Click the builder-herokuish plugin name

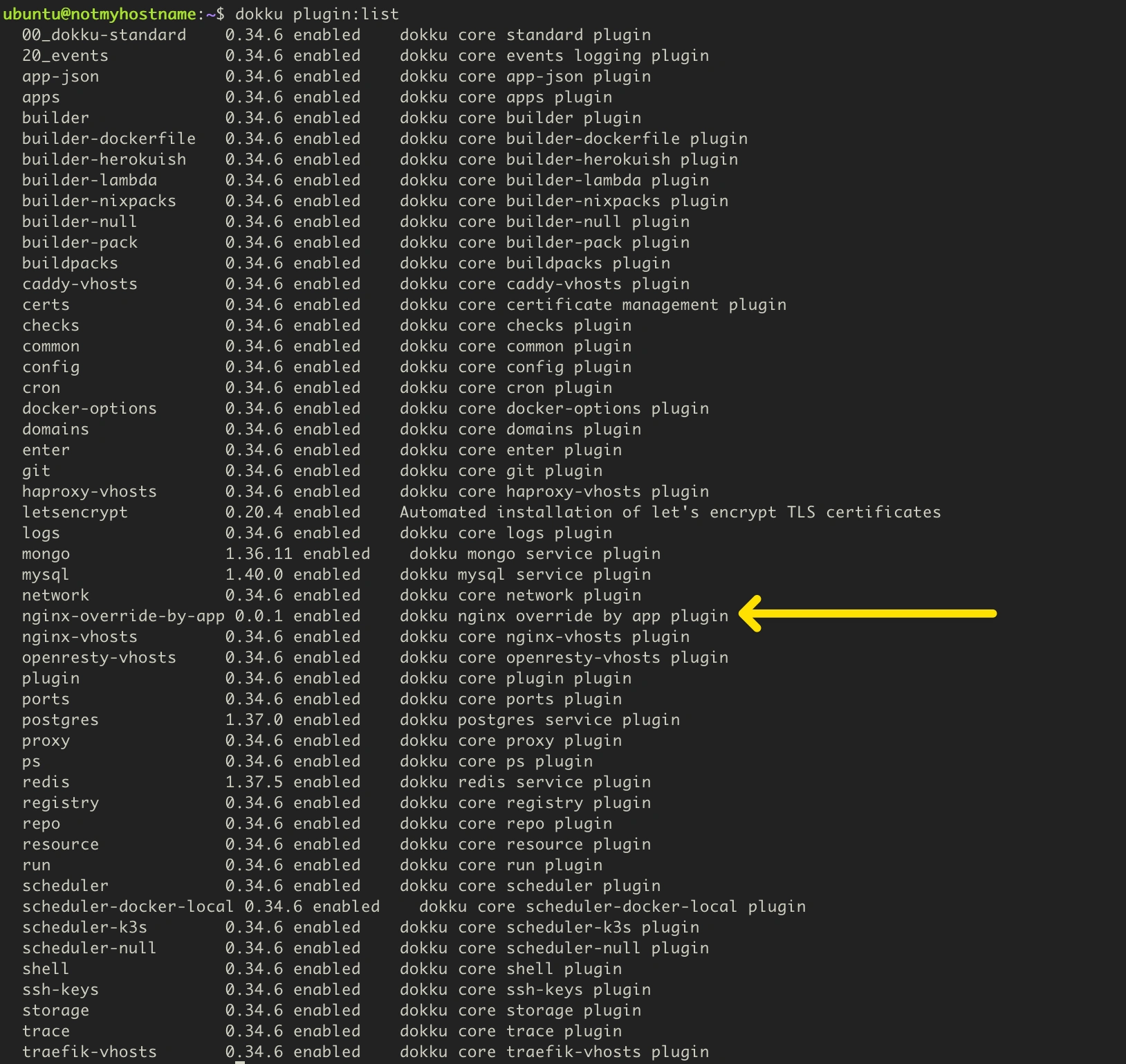coord(104,159)
